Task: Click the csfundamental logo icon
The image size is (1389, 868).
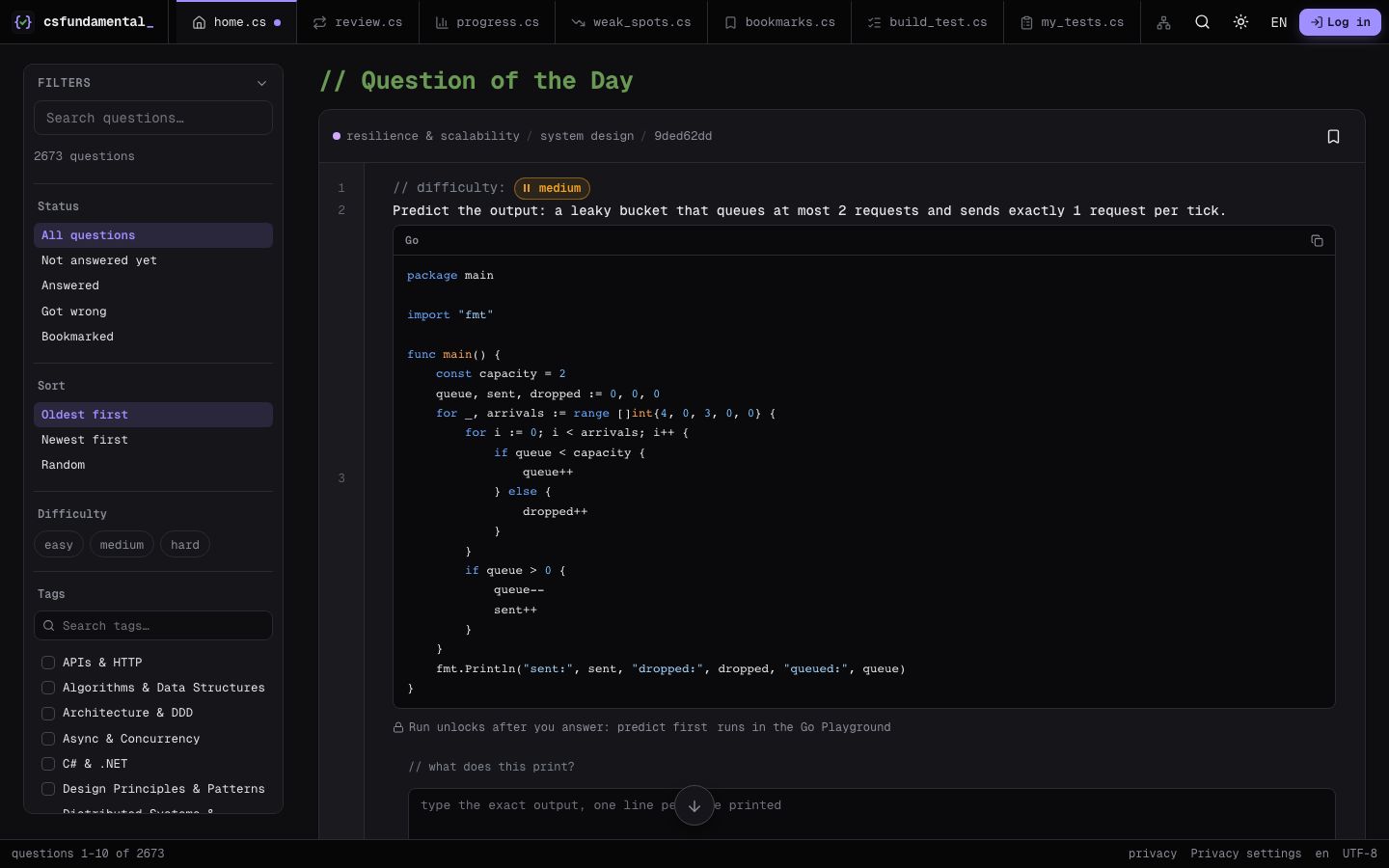Action: 24,22
